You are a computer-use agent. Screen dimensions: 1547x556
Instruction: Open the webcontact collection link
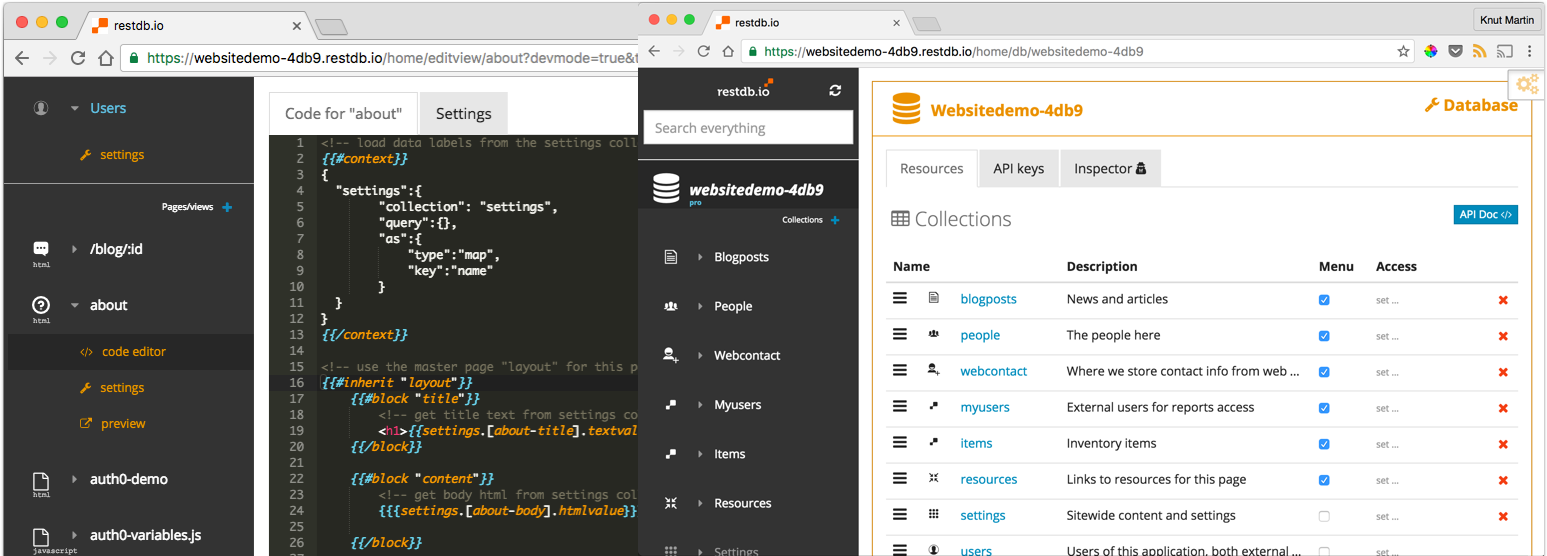994,371
